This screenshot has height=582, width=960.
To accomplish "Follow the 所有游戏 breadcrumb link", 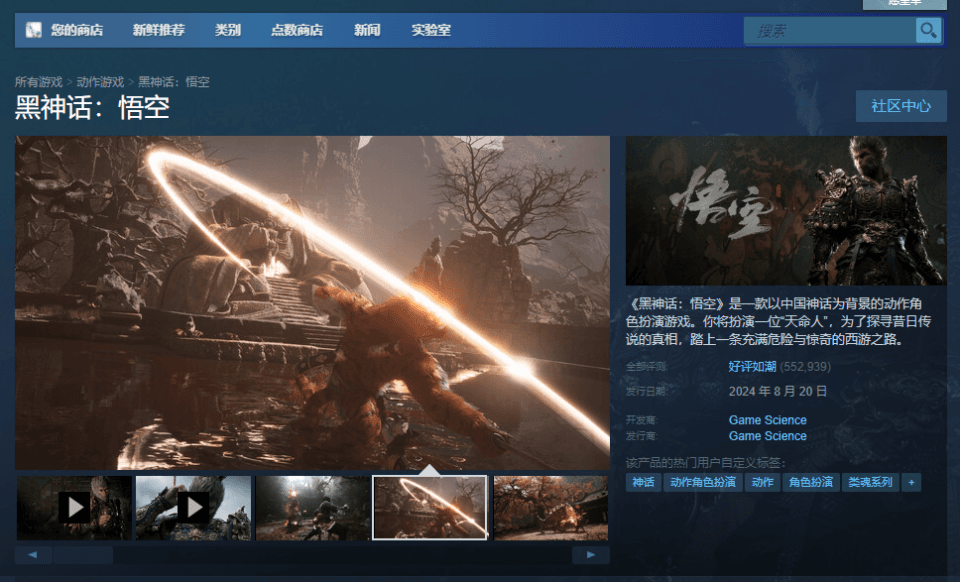I will tap(39, 82).
